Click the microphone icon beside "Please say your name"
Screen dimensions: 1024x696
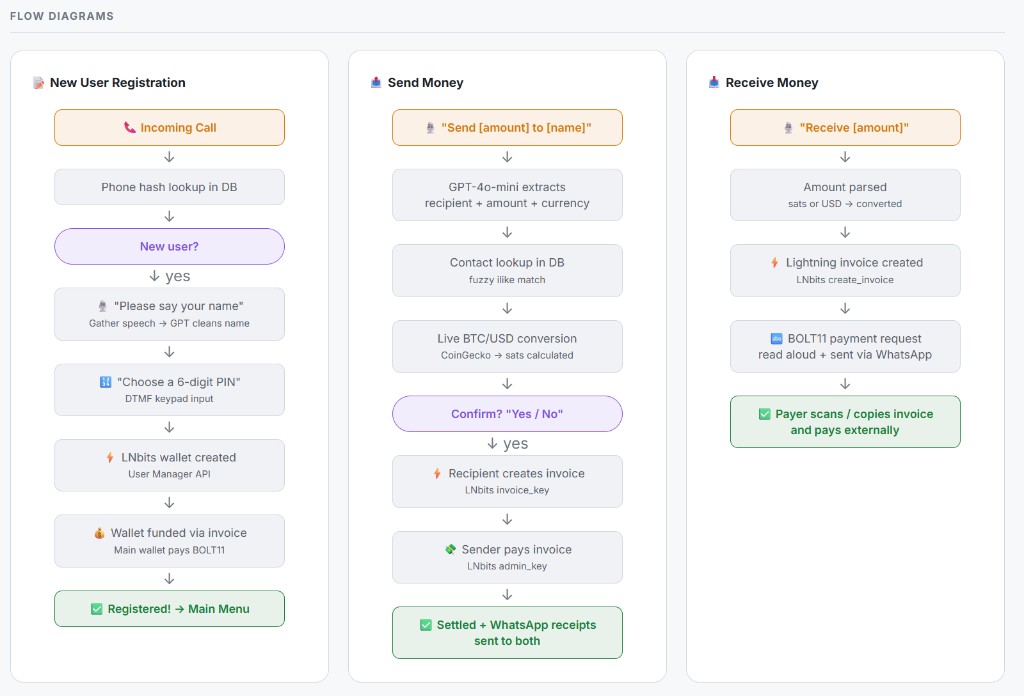tap(102, 306)
